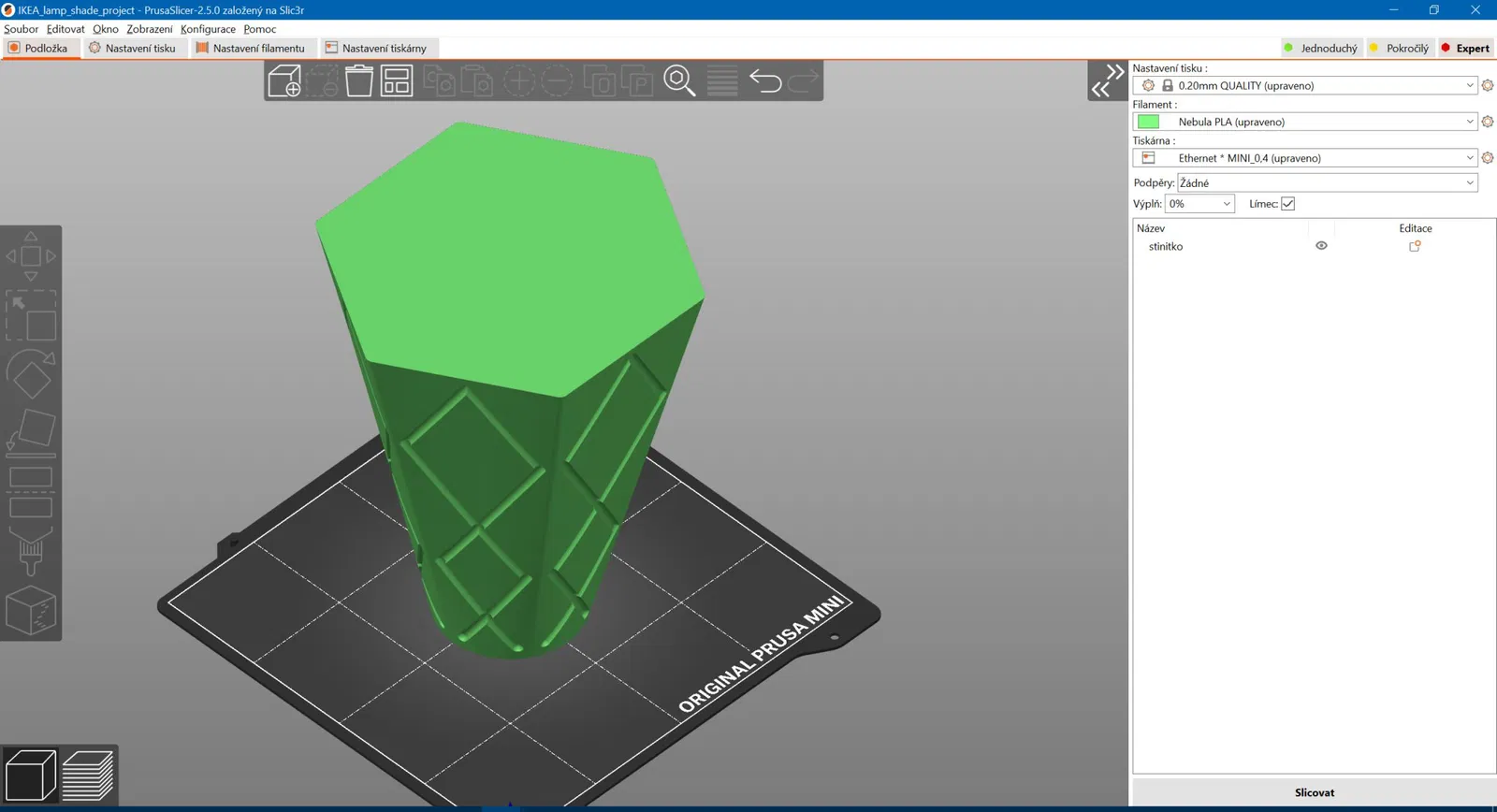Add an instance with the plus circle icon
Viewport: 1497px width, 812px height.
pyautogui.click(x=518, y=81)
